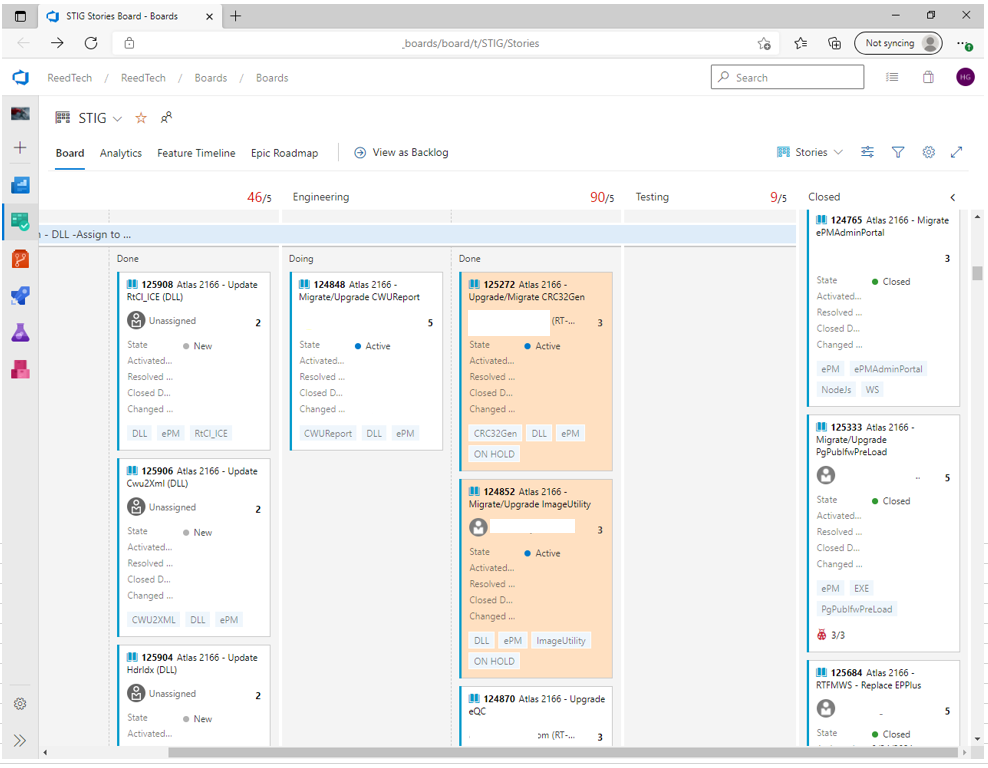Click the ePMAdminPortal tag on card 124765
This screenshot has height=768, width=988.
click(x=888, y=369)
